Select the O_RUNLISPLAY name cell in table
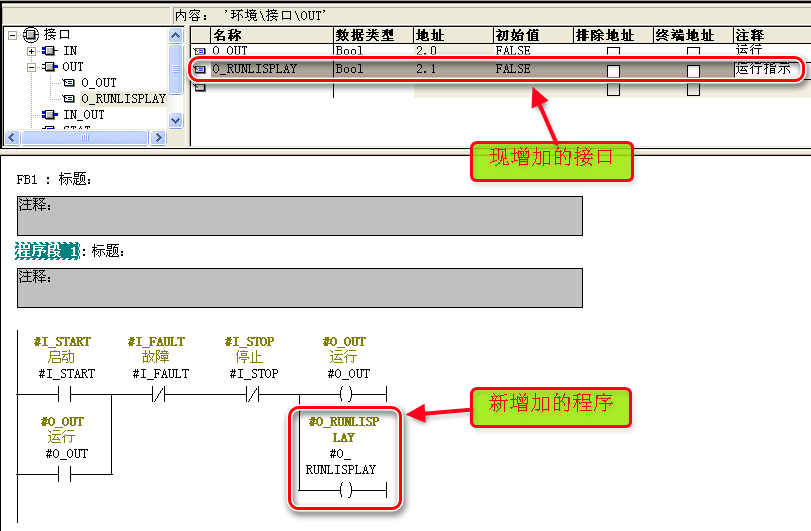811x531 pixels. pyautogui.click(x=272, y=69)
